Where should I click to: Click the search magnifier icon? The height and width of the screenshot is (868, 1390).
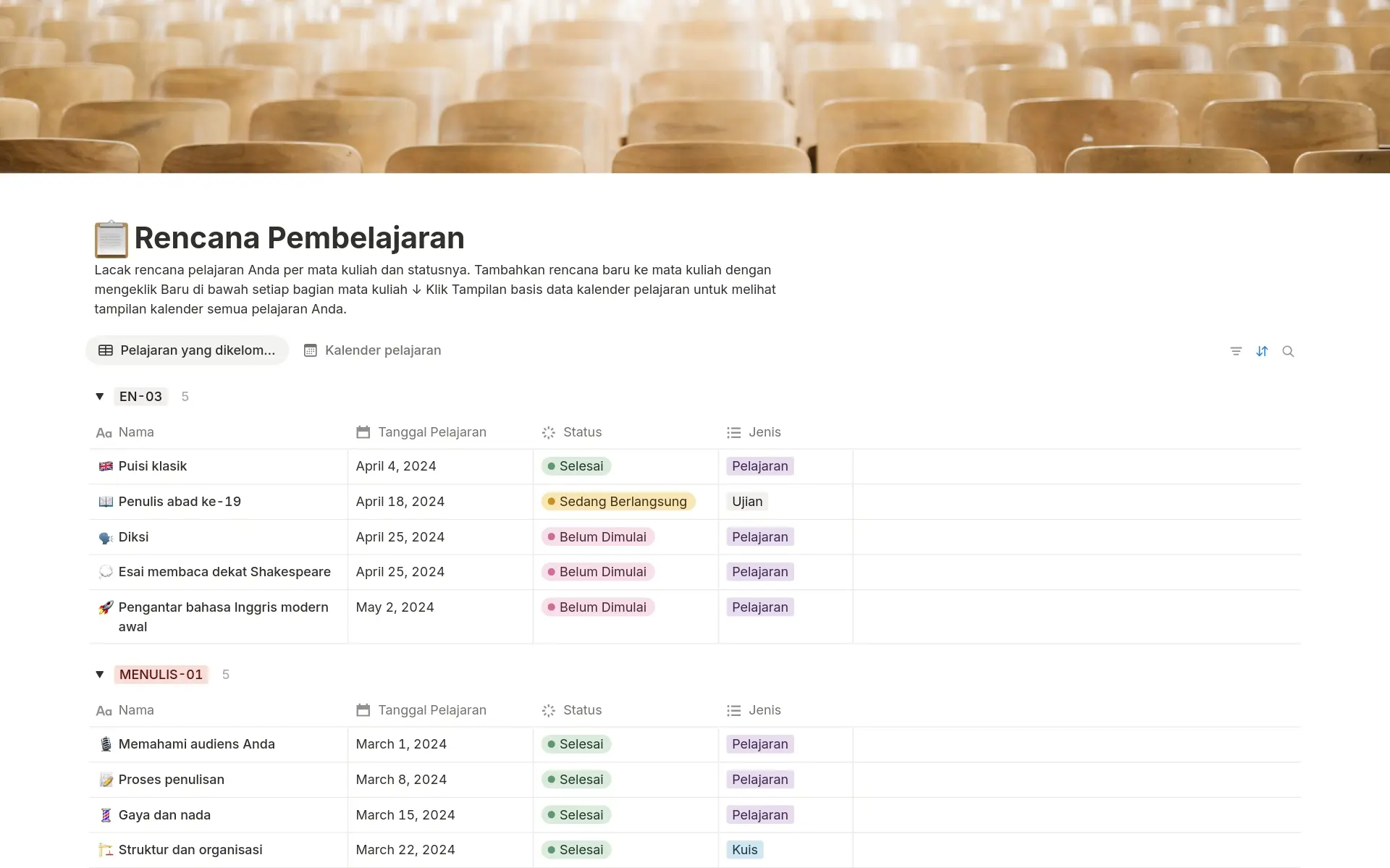[1288, 351]
